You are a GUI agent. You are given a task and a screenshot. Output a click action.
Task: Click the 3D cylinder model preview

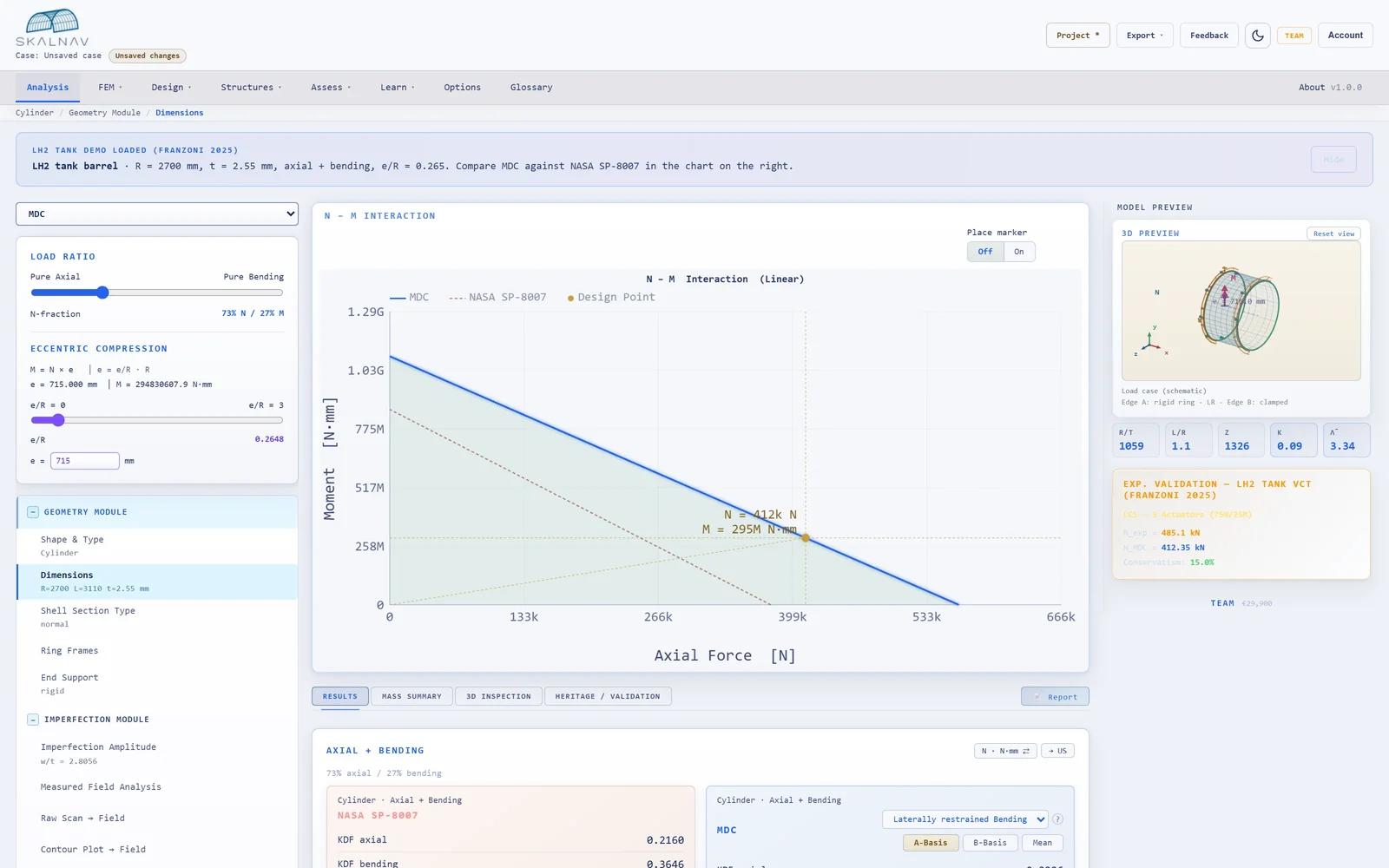click(x=1241, y=311)
